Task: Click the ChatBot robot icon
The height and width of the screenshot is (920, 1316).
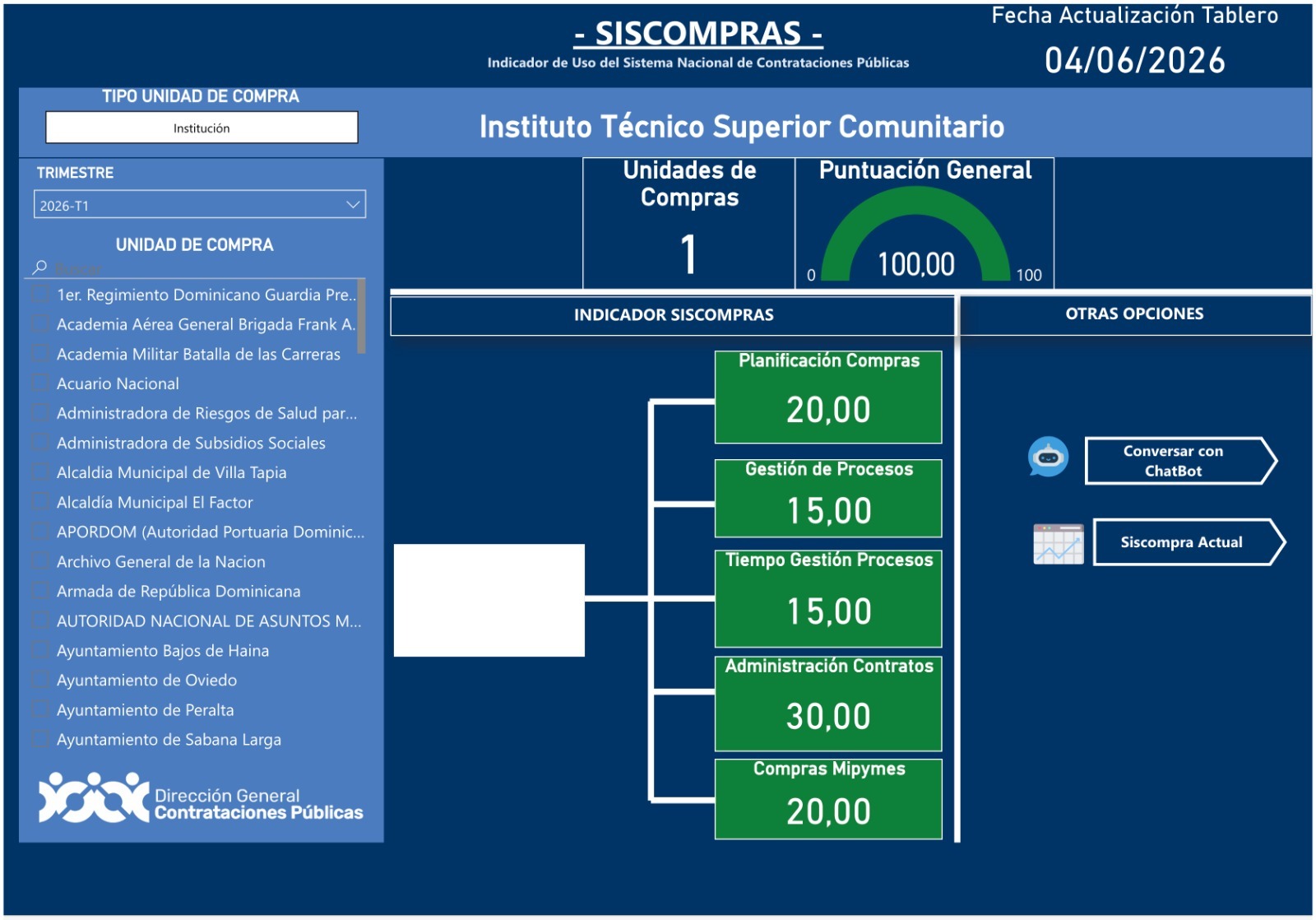Action: coord(1048,457)
